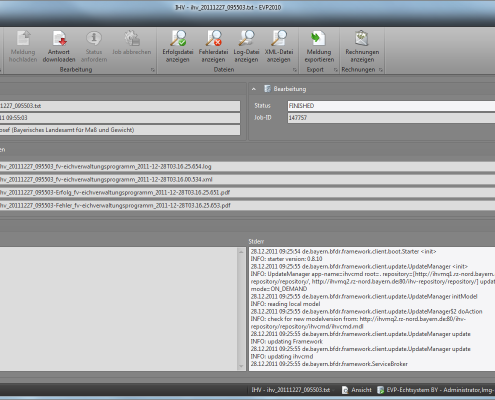Select the Fehler pdf file entry
495x400 pixels.
(247, 205)
